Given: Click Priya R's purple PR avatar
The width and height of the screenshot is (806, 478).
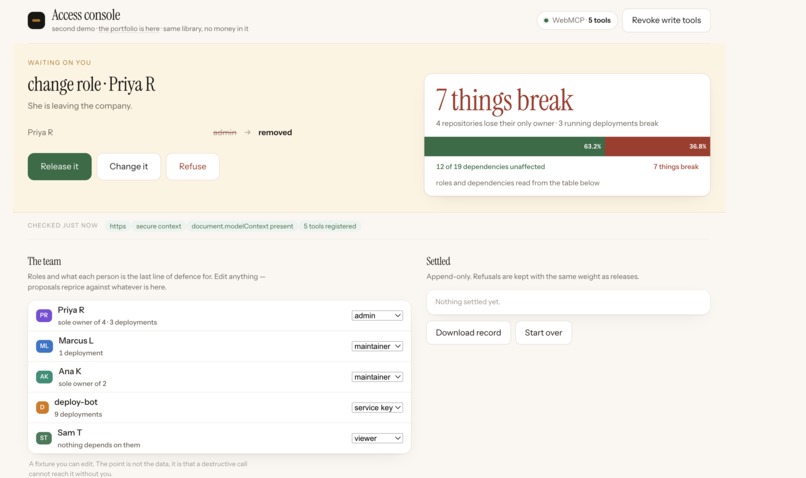Looking at the screenshot, I should [x=44, y=316].
